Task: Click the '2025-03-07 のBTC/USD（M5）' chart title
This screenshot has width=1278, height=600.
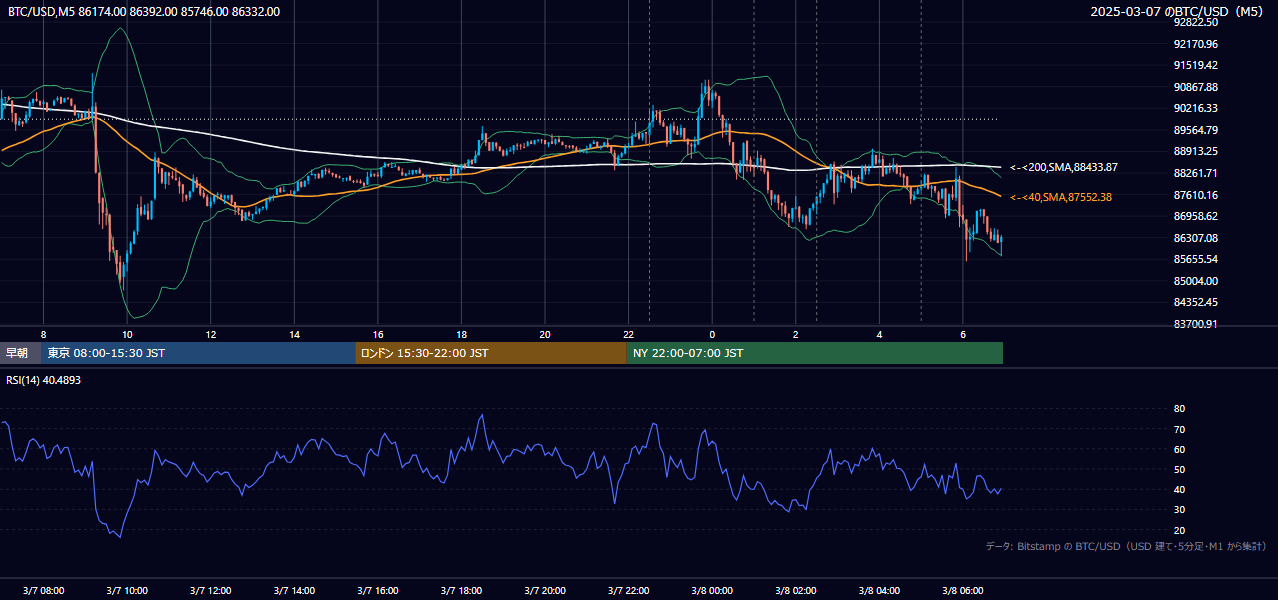Action: [x=1178, y=12]
